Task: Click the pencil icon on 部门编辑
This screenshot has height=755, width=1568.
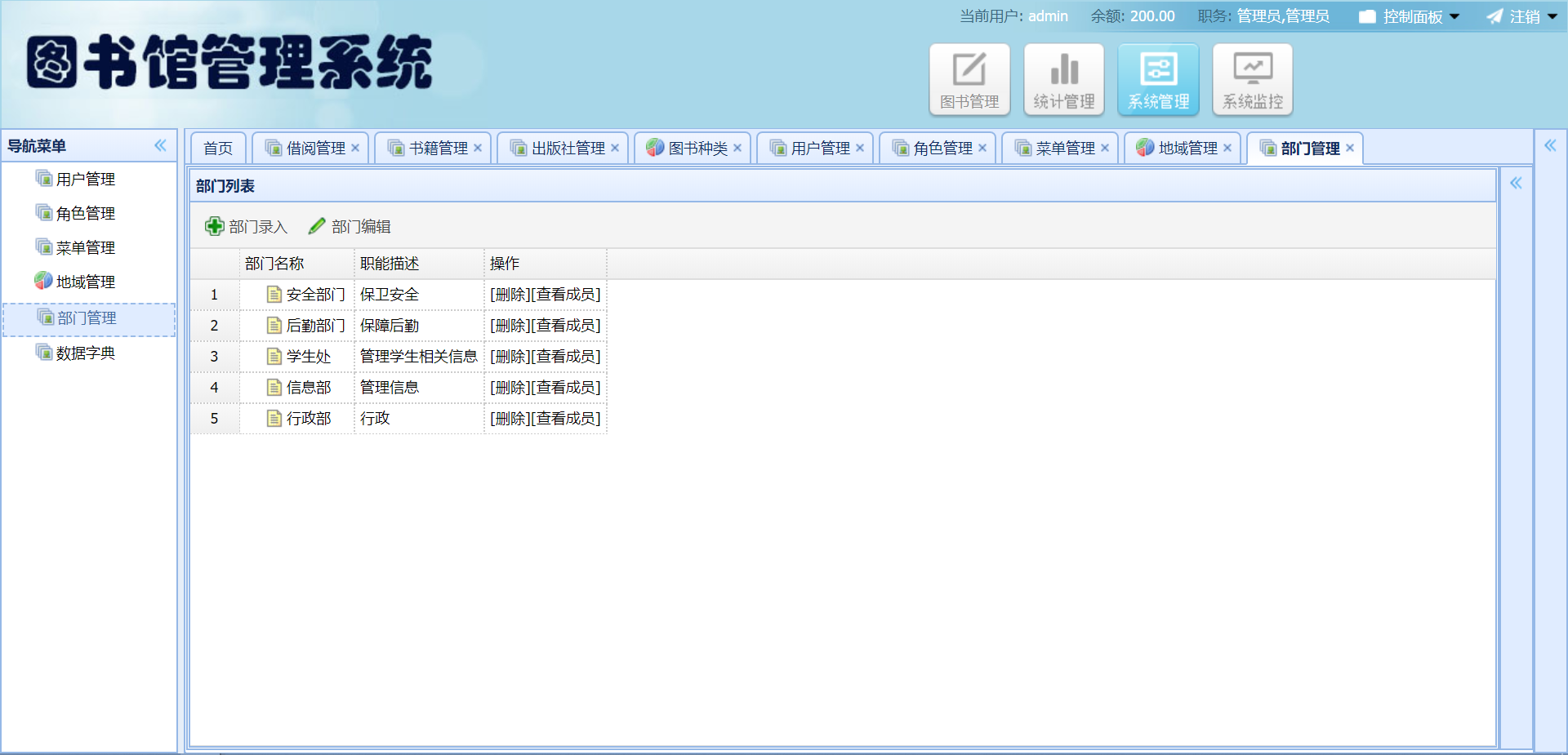Action: click(x=317, y=226)
